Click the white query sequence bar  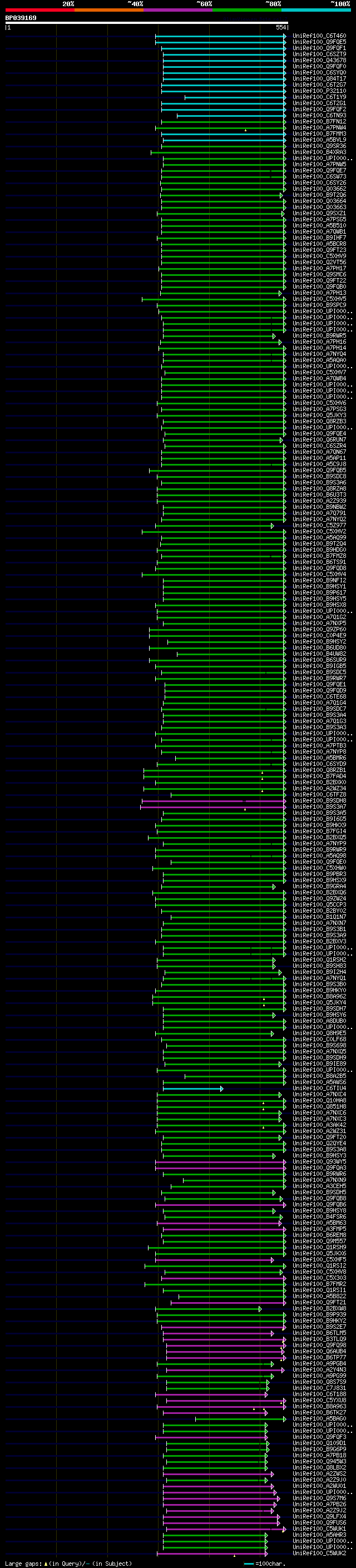(x=147, y=23)
